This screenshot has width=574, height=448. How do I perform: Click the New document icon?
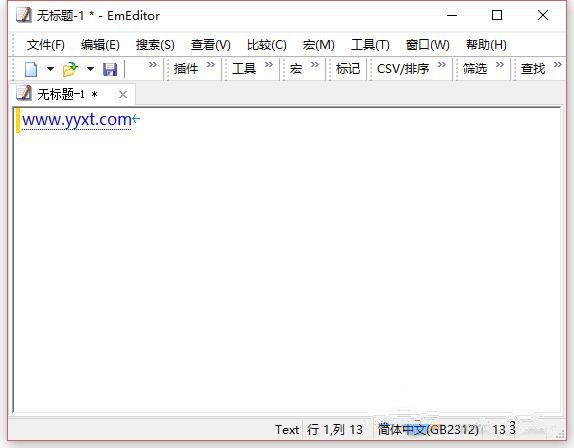[31, 69]
